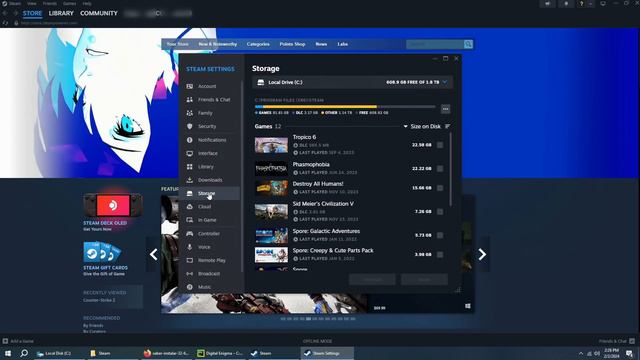Open the Size on Disk sort dropdown
Viewport: 640px width, 360px height.
pyautogui.click(x=422, y=127)
